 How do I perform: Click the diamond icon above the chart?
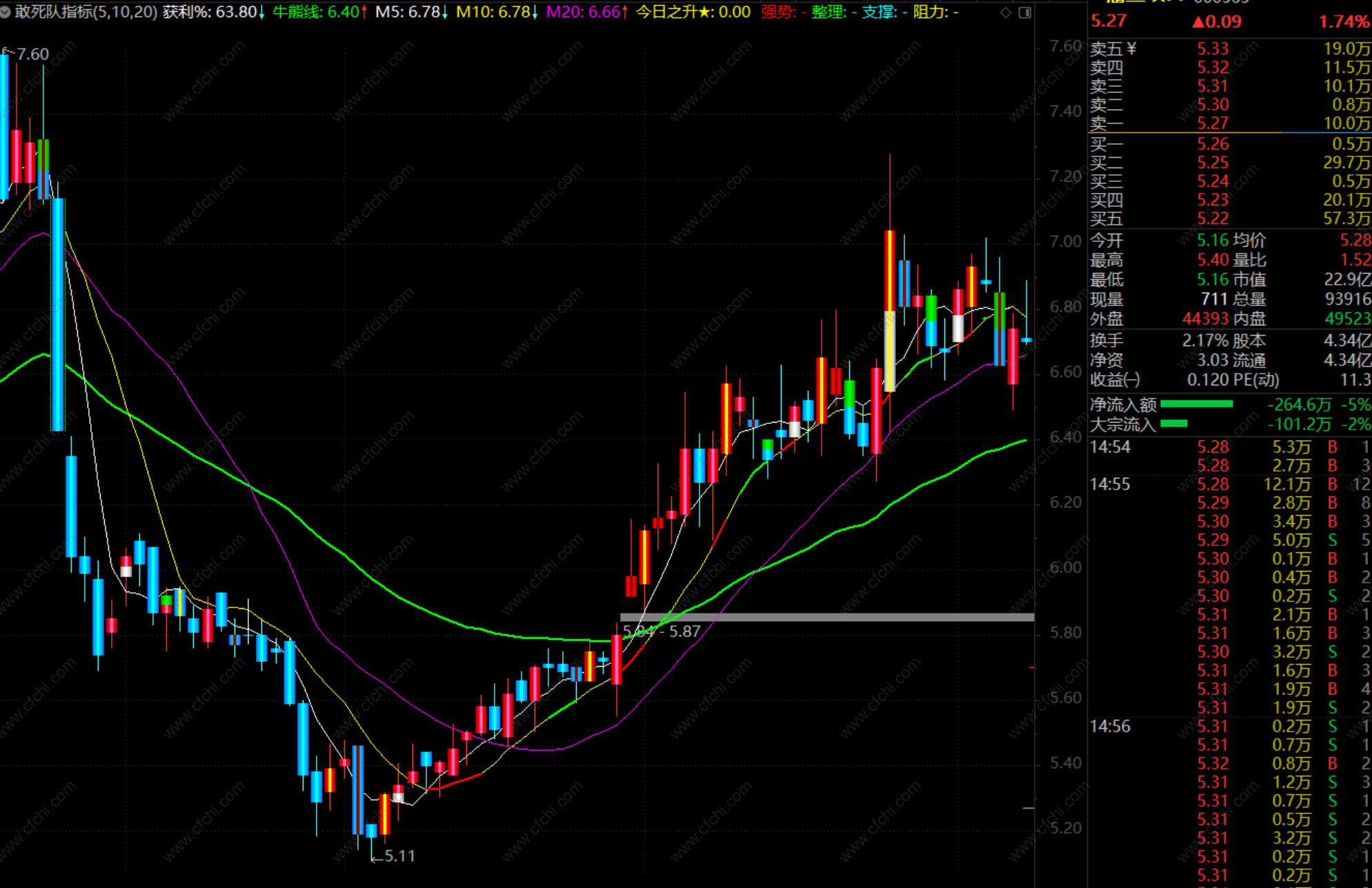(x=1006, y=12)
